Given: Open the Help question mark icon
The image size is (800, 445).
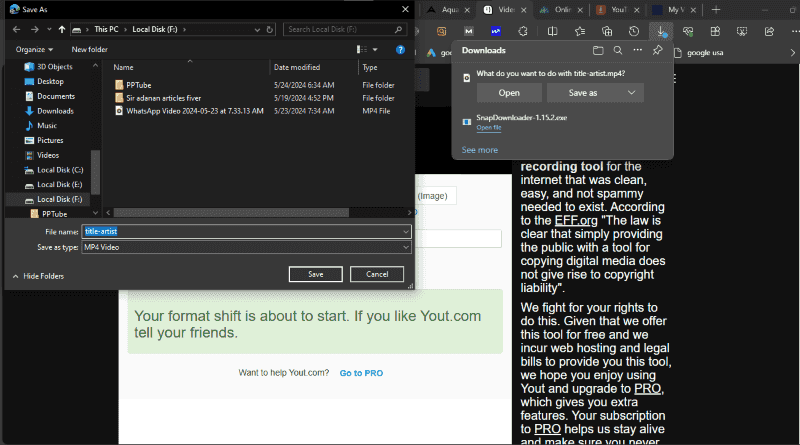Looking at the screenshot, I should tap(400, 49).
